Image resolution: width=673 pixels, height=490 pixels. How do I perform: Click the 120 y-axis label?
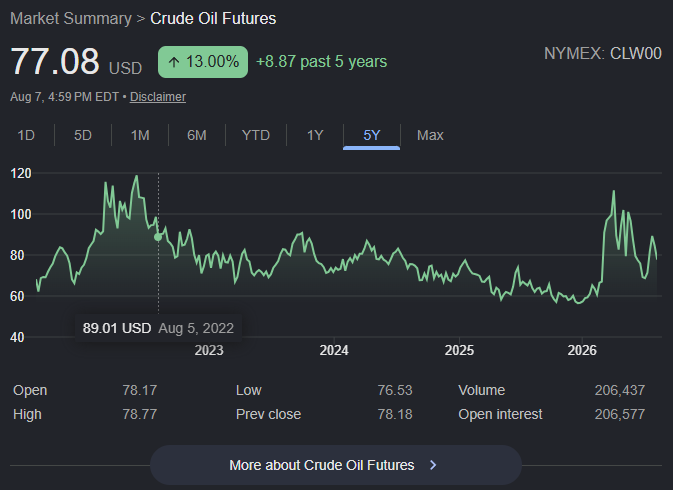(21, 174)
